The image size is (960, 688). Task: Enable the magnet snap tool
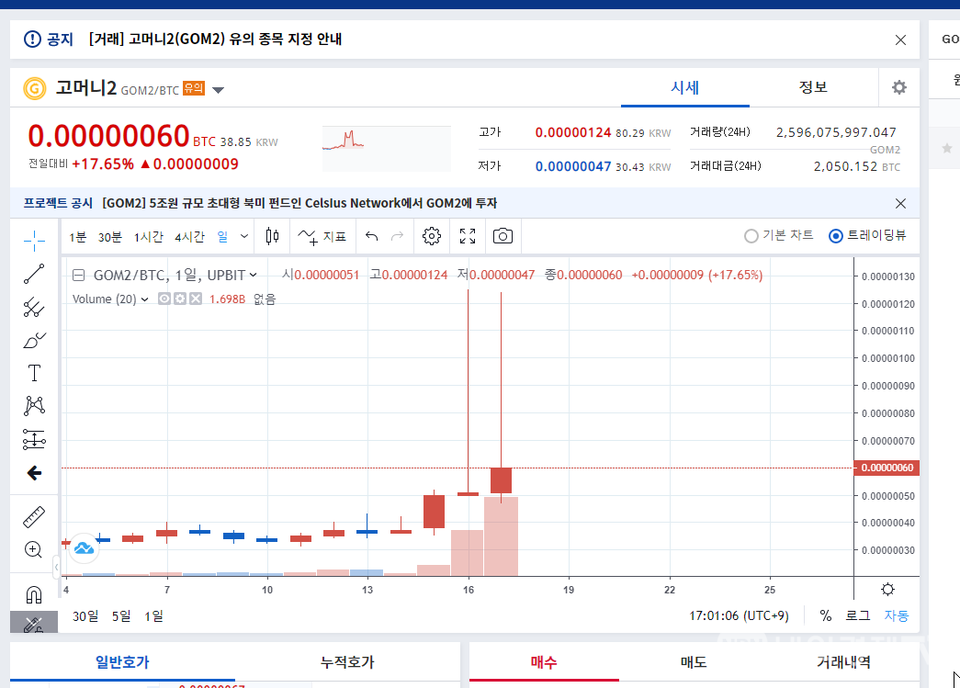pos(33,593)
